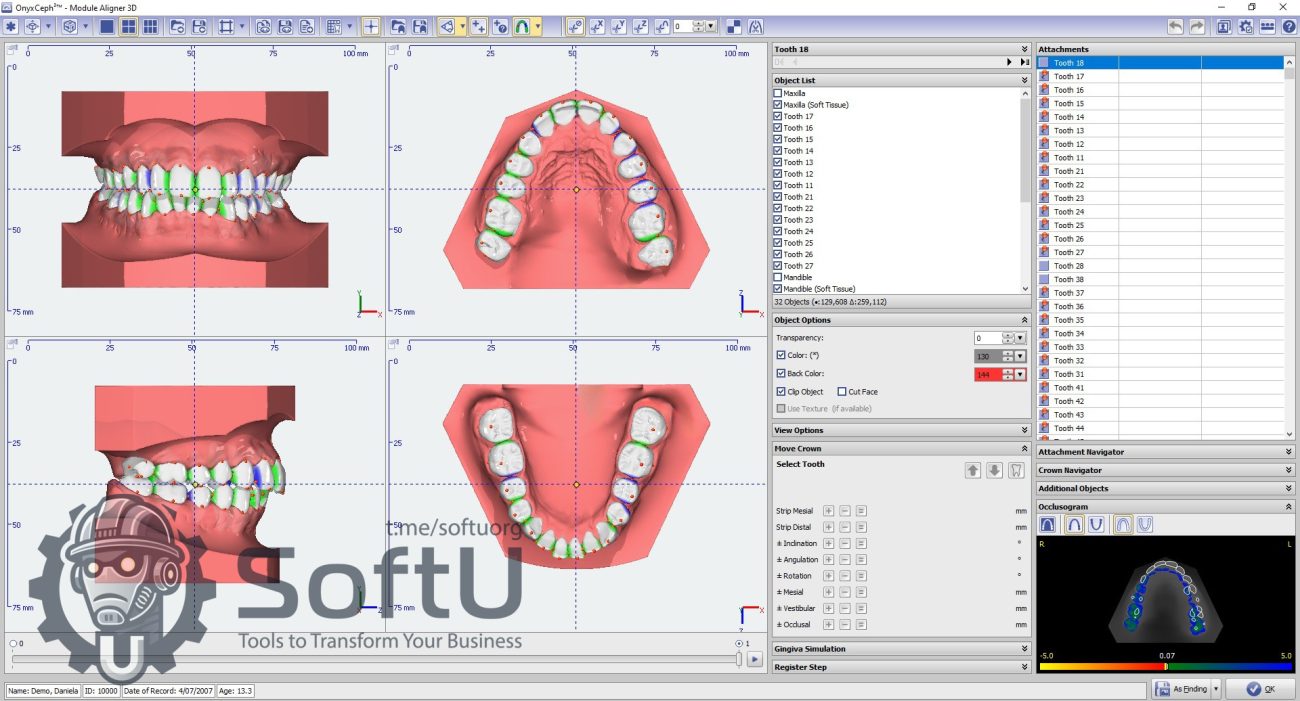This screenshot has height=701, width=1300.
Task: Click Occlusal equals button
Action: click(x=860, y=624)
